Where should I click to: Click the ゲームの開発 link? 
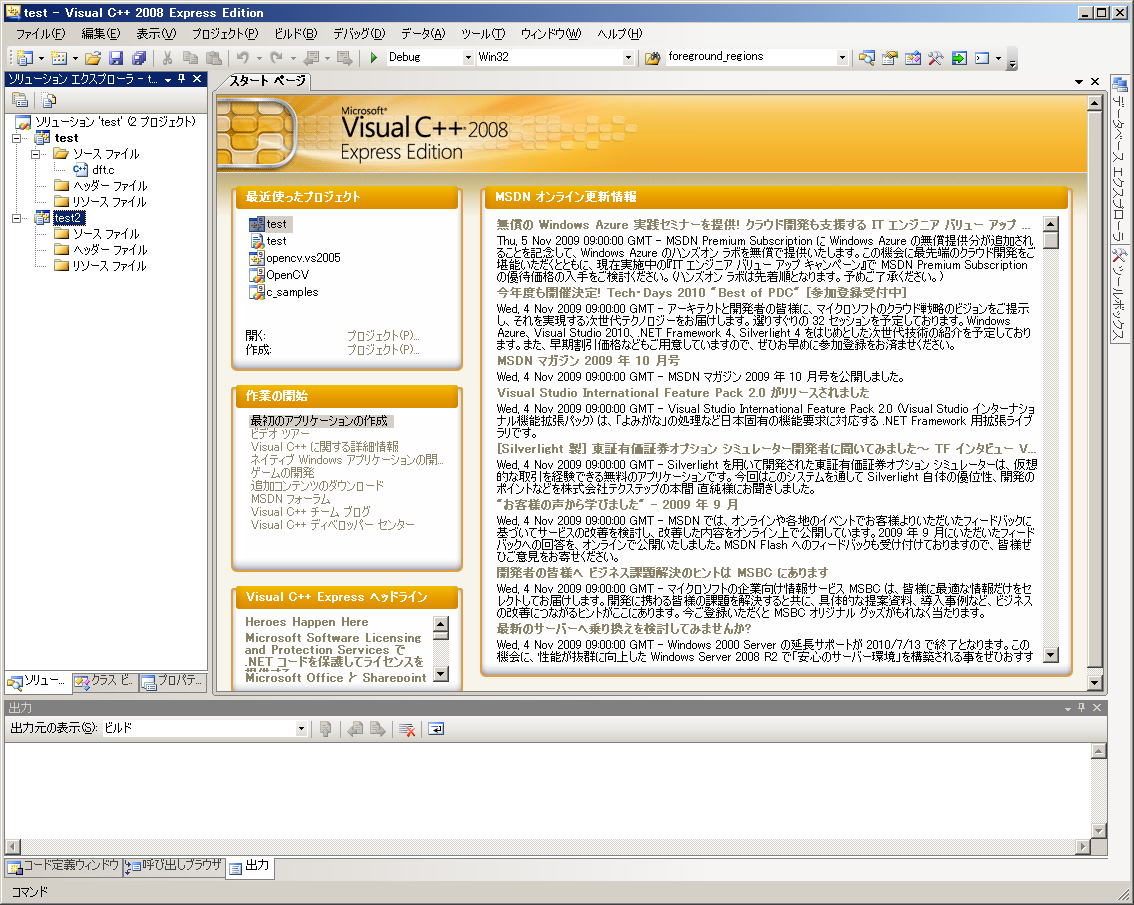[x=282, y=472]
